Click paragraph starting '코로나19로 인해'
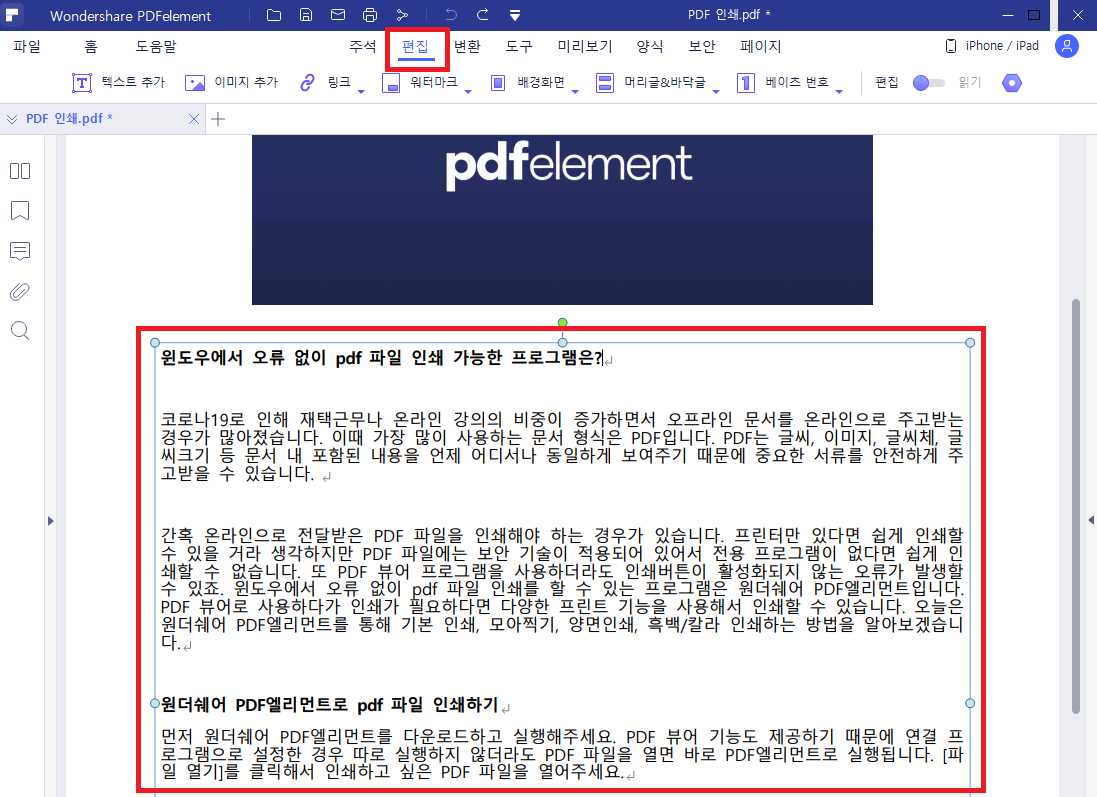This screenshot has width=1097, height=797. click(562, 446)
